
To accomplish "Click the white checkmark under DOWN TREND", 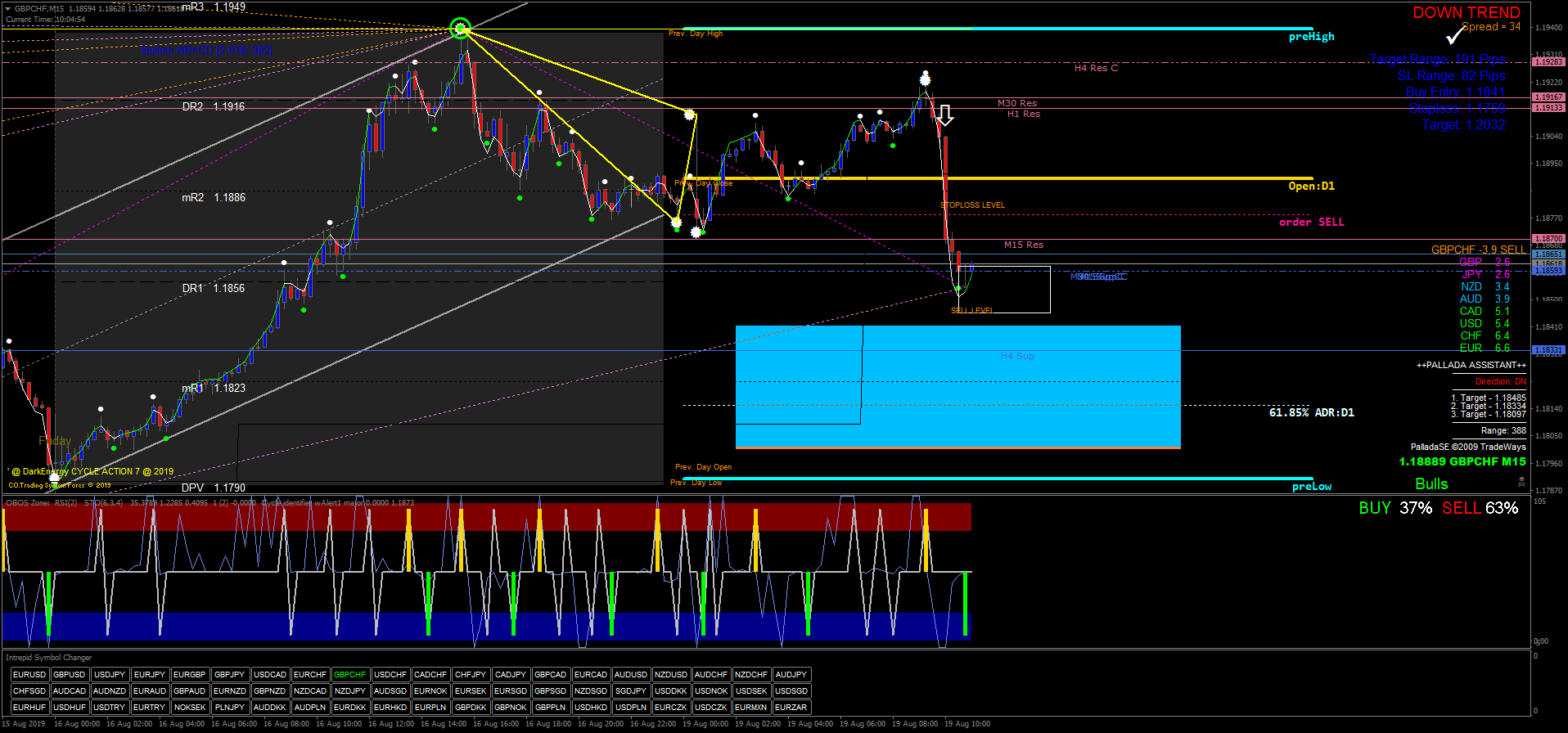I will (x=1454, y=36).
